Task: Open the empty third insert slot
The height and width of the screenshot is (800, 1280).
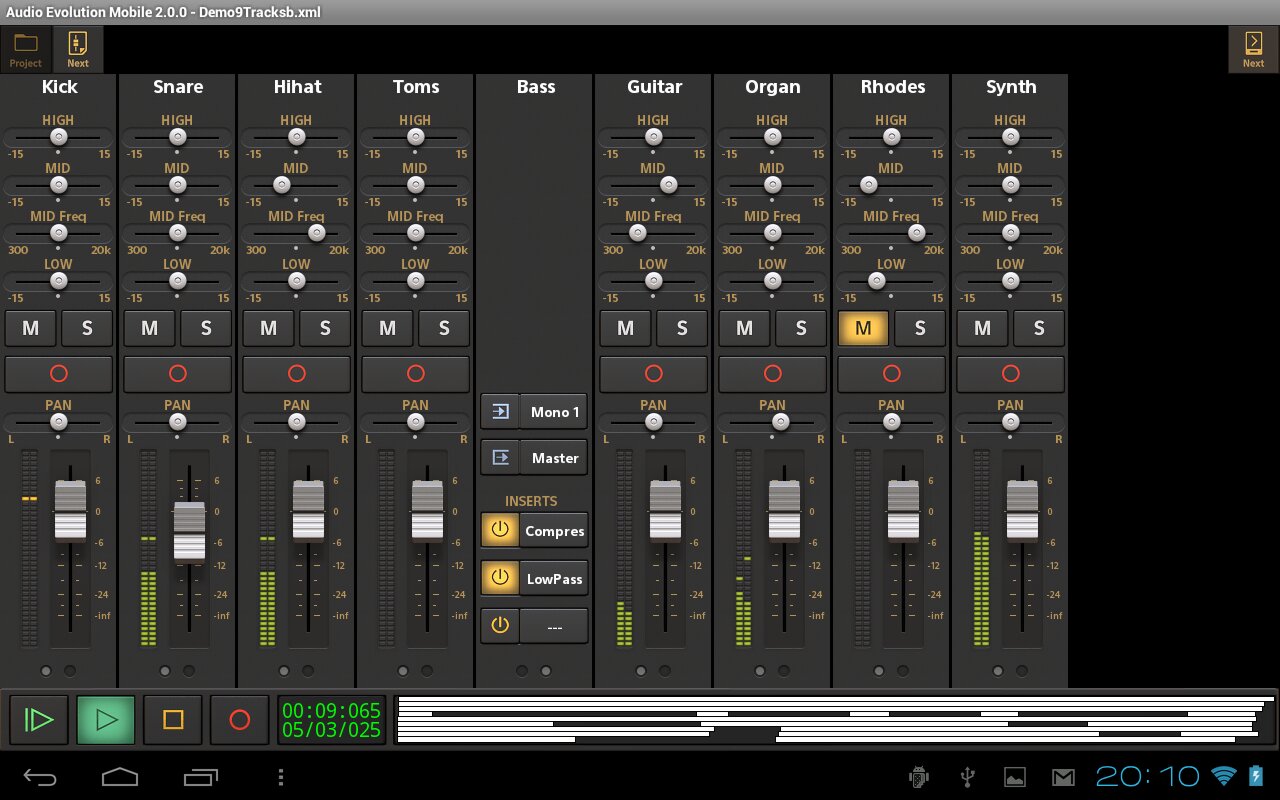Action: 554,626
